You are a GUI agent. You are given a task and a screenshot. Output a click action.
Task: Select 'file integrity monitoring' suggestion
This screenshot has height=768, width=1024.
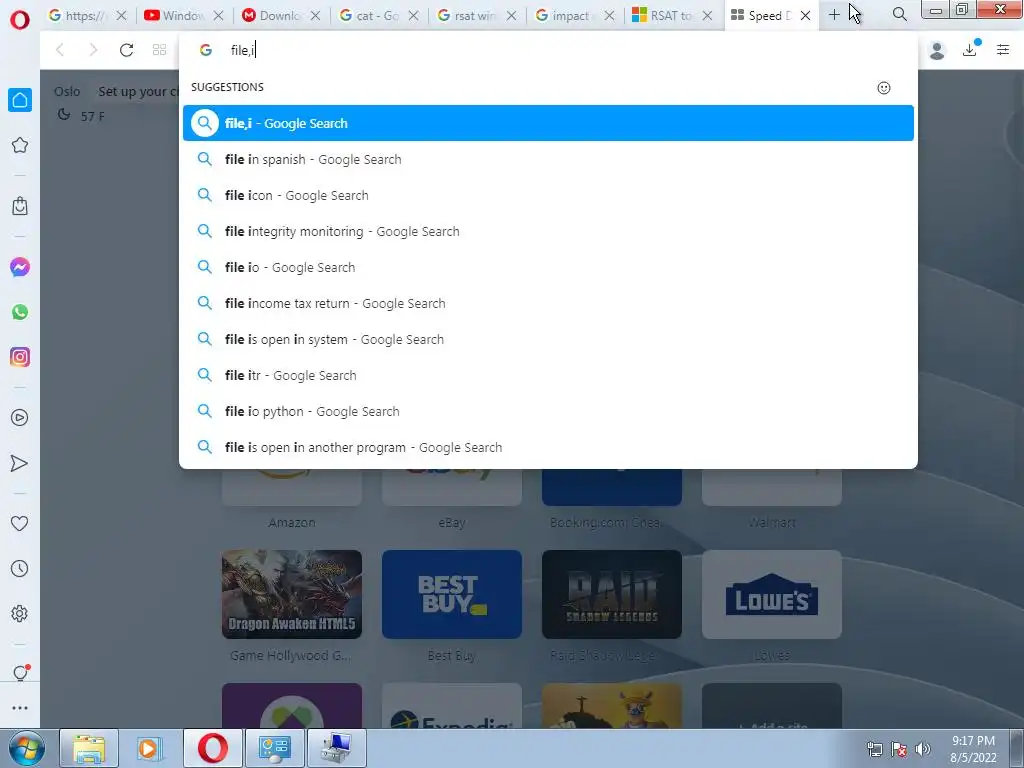548,231
